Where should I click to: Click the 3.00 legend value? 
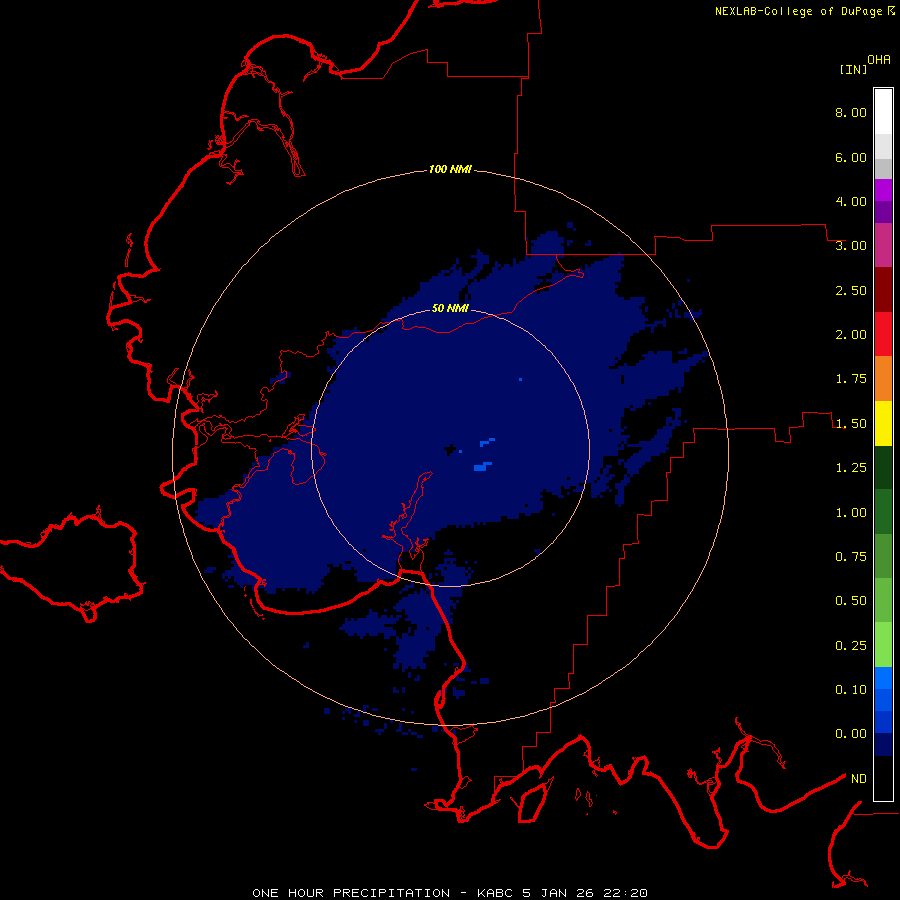851,246
